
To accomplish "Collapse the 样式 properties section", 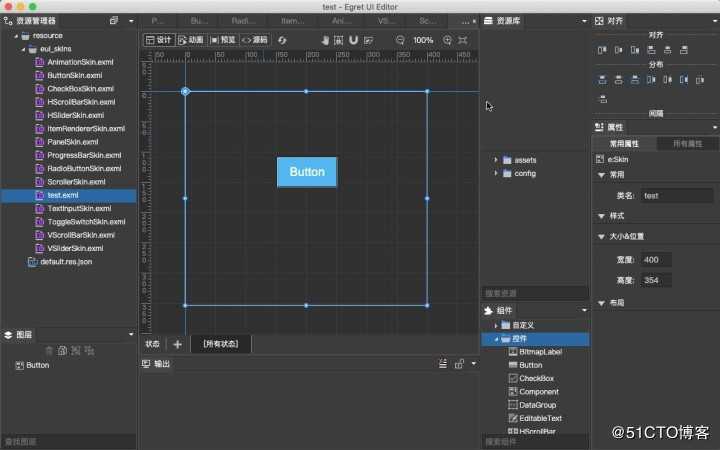I will click(602, 216).
